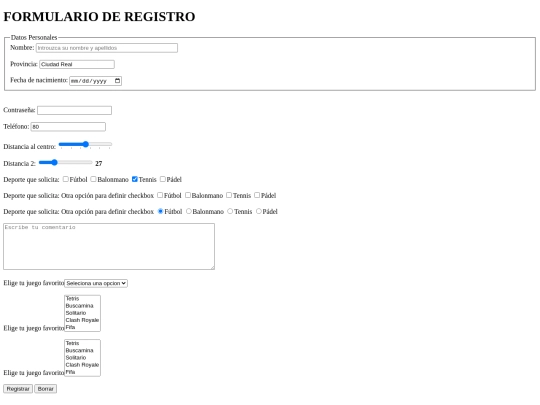Click the Nombre input field

click(107, 48)
